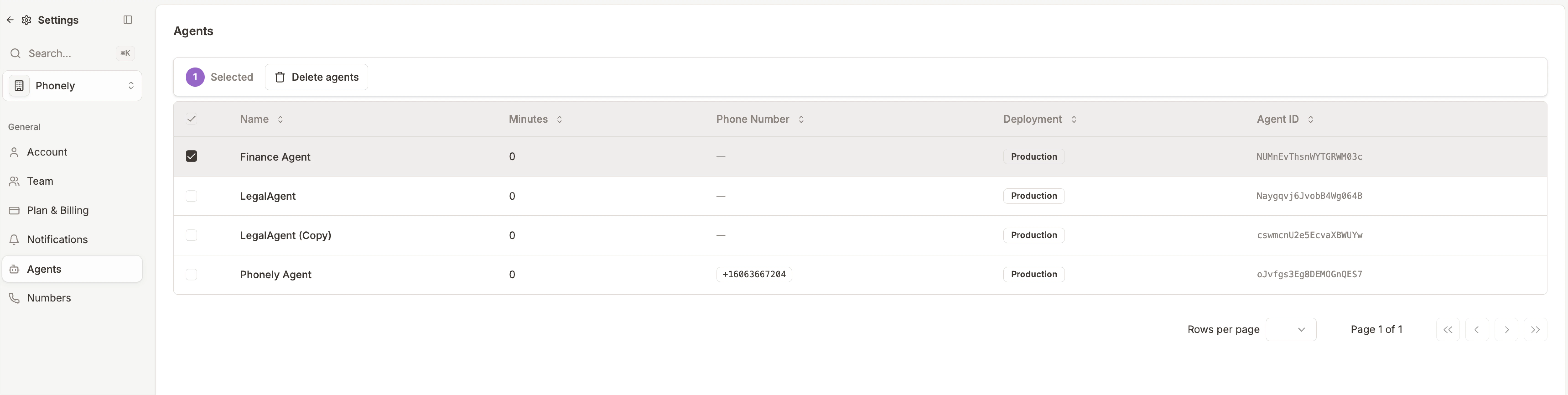1568x395 pixels.
Task: Click the settings gear icon in sidebar header
Action: click(x=27, y=19)
